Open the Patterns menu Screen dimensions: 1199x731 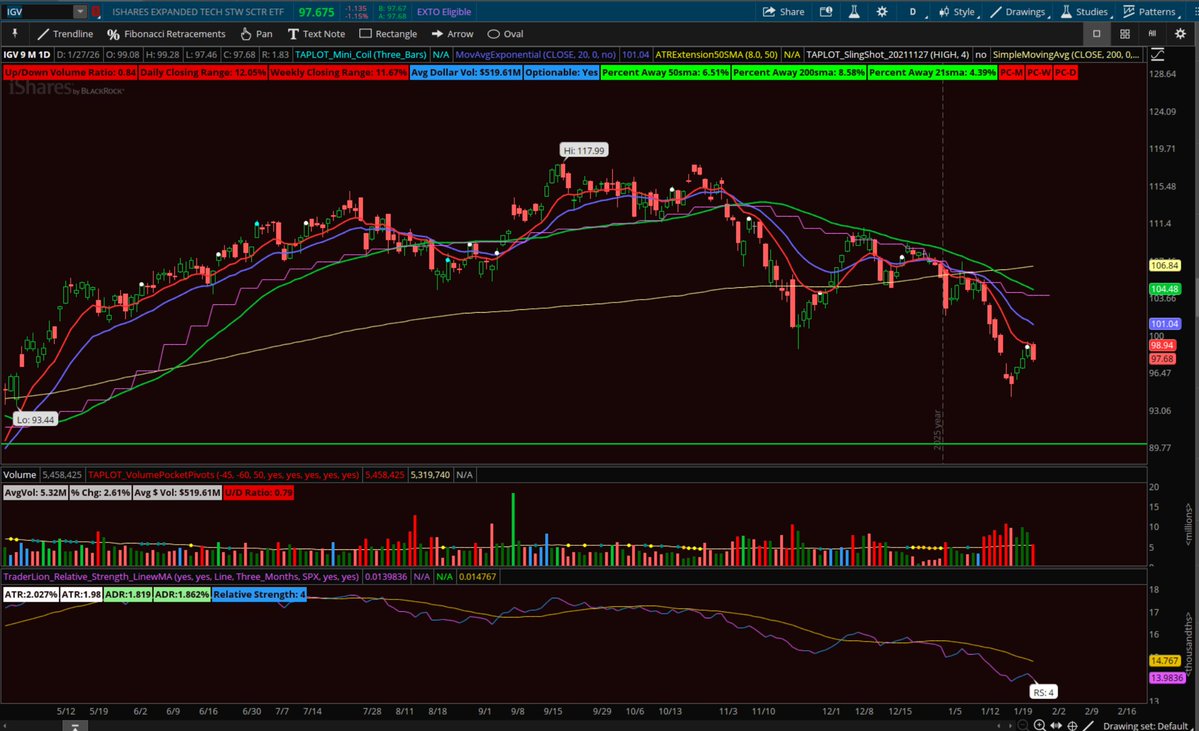pyautogui.click(x=1150, y=11)
